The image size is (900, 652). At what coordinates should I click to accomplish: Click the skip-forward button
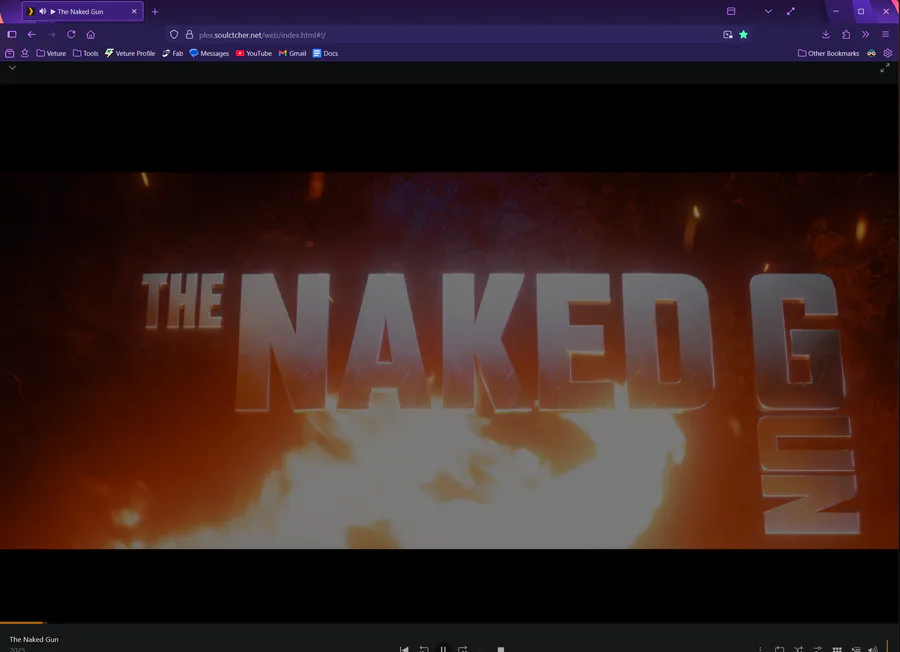click(x=463, y=649)
